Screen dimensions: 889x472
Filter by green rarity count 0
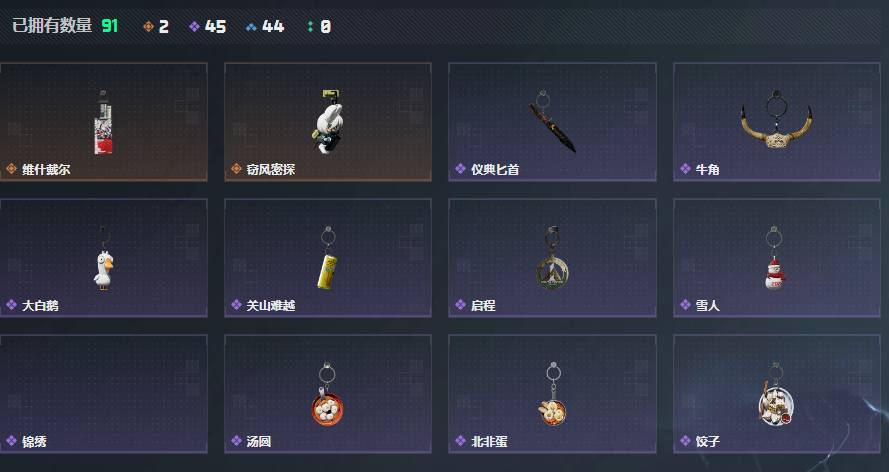[x=319, y=26]
